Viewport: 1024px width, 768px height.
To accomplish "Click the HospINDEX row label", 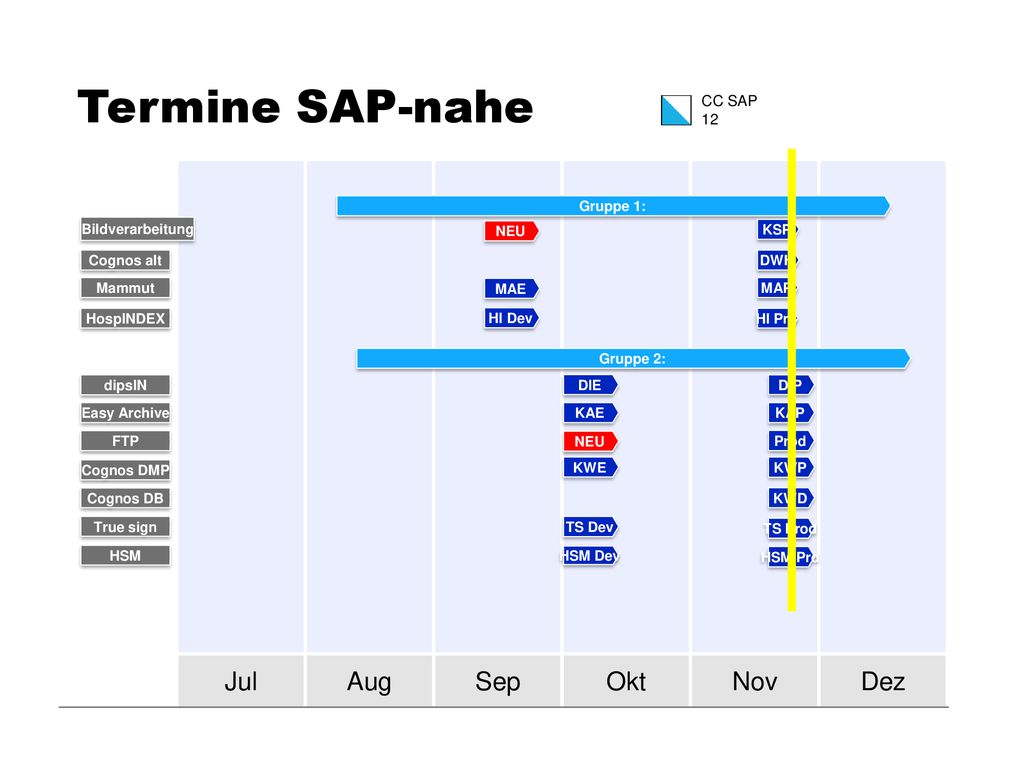I will pyautogui.click(x=125, y=319).
